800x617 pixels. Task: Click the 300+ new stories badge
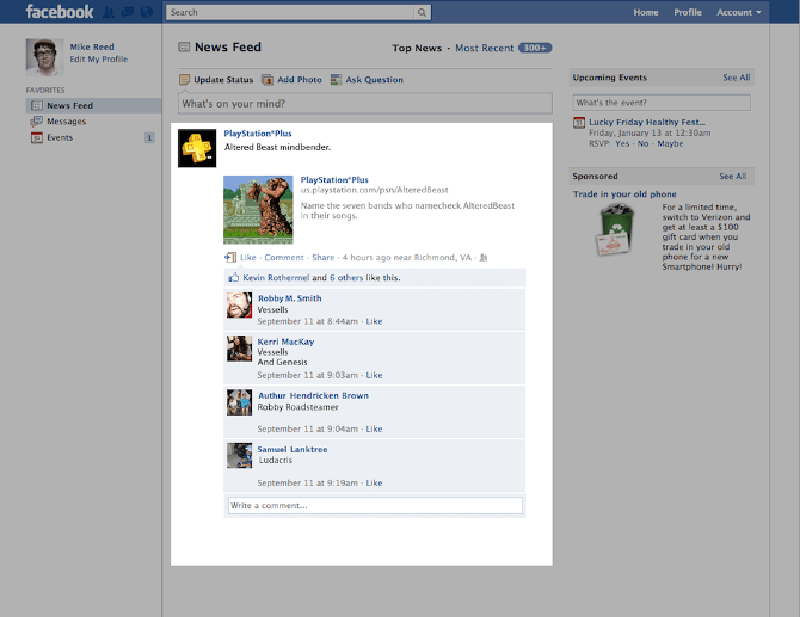coord(535,47)
